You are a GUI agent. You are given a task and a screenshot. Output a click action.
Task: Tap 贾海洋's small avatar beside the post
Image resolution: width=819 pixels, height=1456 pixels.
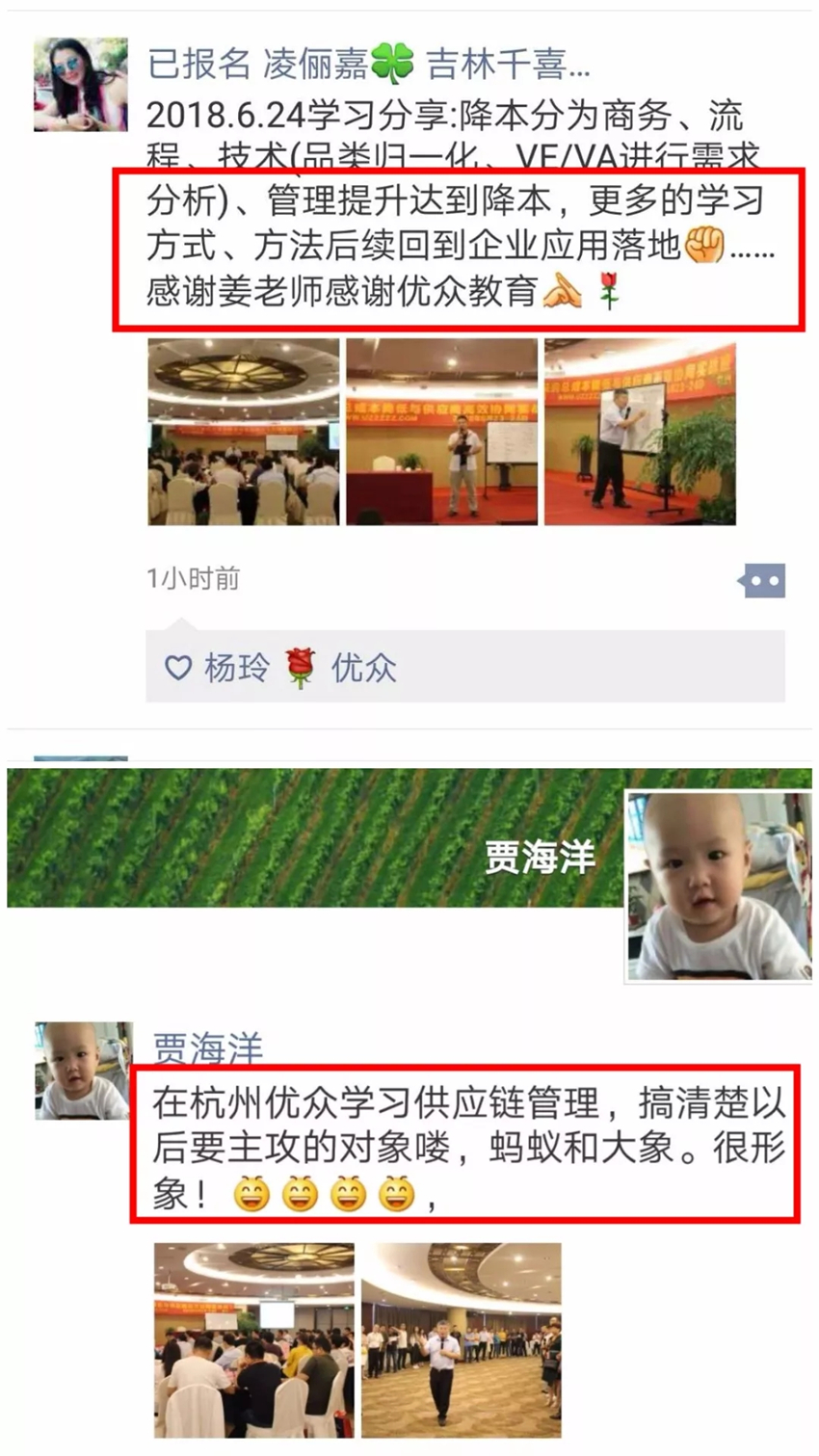[83, 1072]
